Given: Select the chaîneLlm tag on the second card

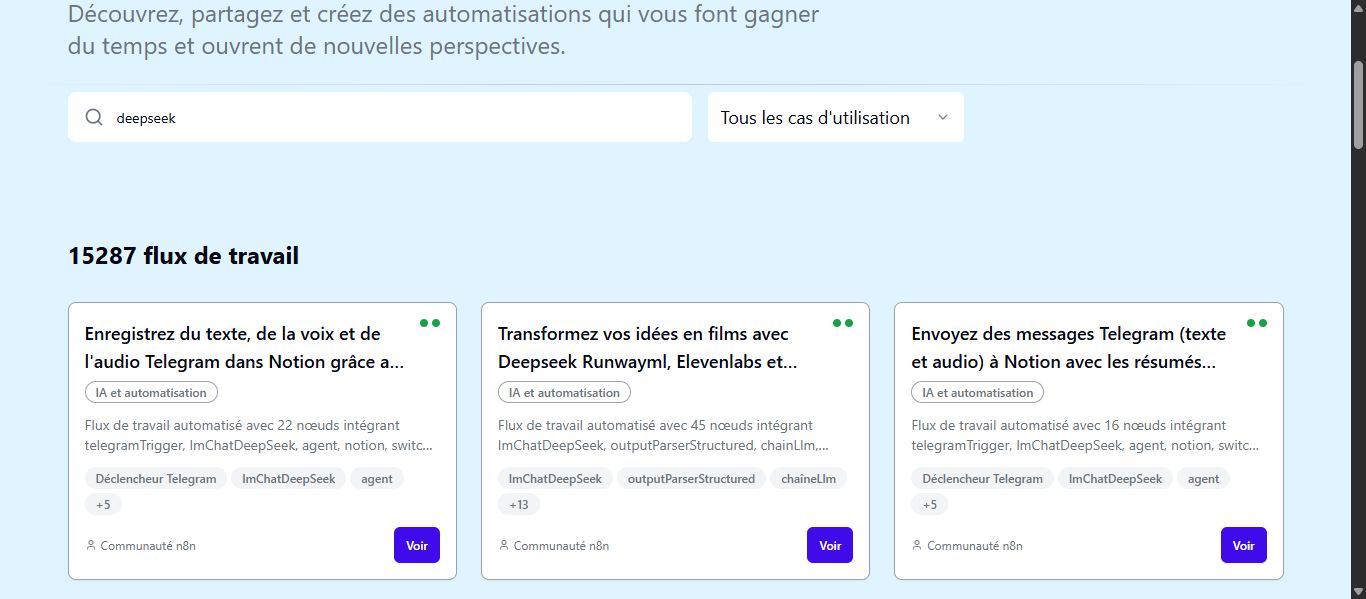Looking at the screenshot, I should [809, 479].
